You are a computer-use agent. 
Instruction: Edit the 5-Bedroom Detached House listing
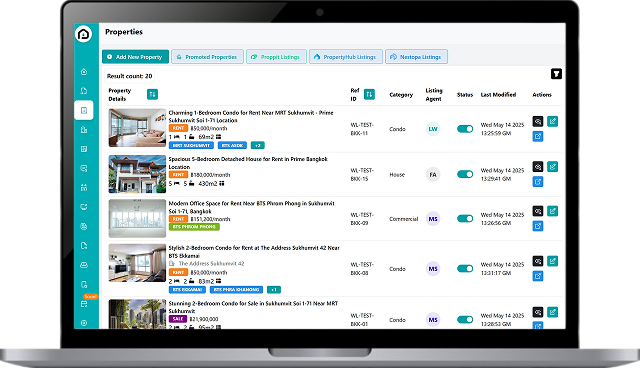[x=553, y=167]
